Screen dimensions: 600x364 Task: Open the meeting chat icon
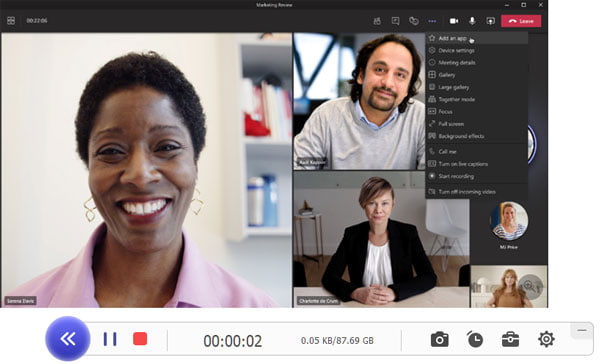pos(395,21)
